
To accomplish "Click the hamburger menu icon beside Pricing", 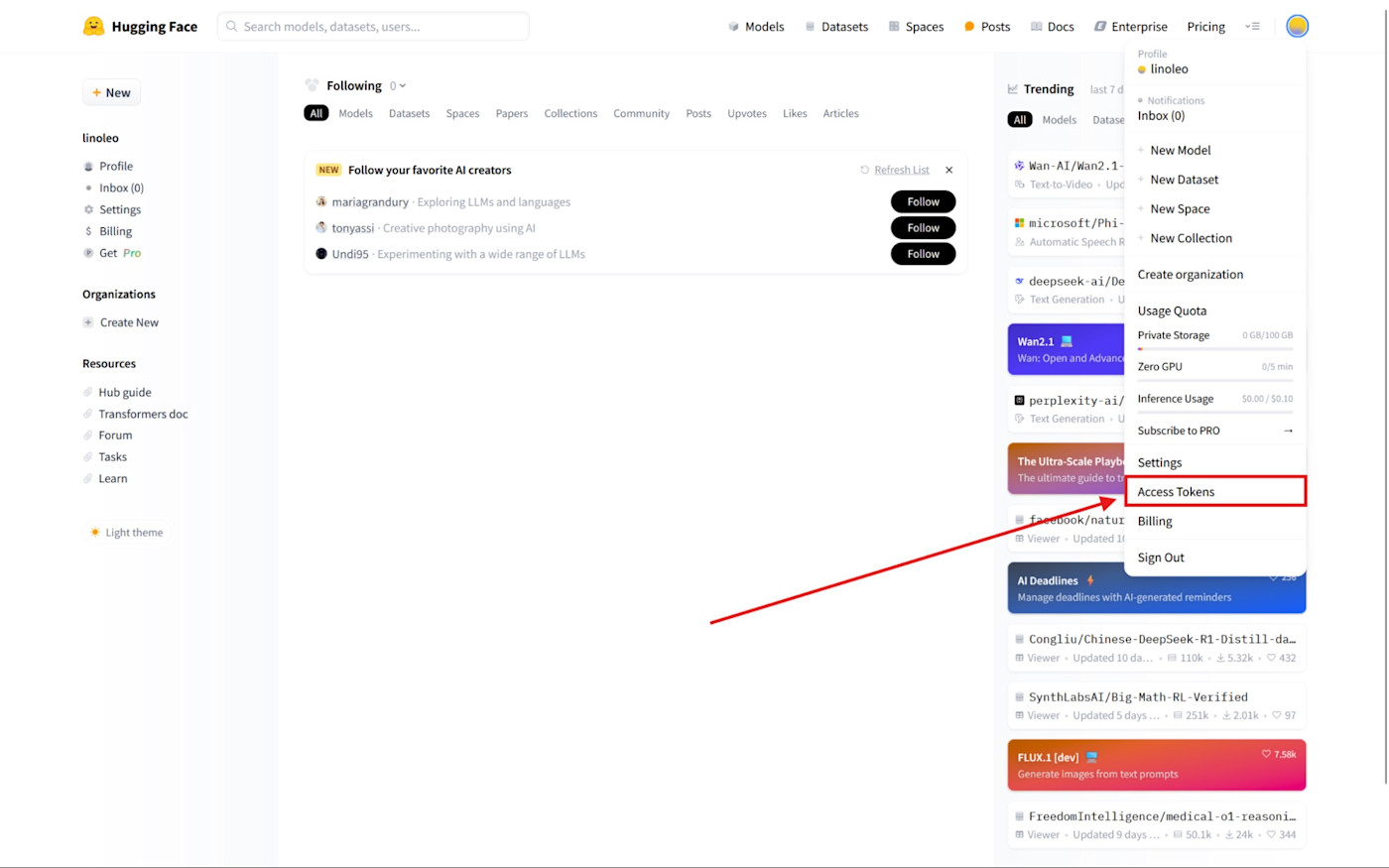I will [1252, 27].
